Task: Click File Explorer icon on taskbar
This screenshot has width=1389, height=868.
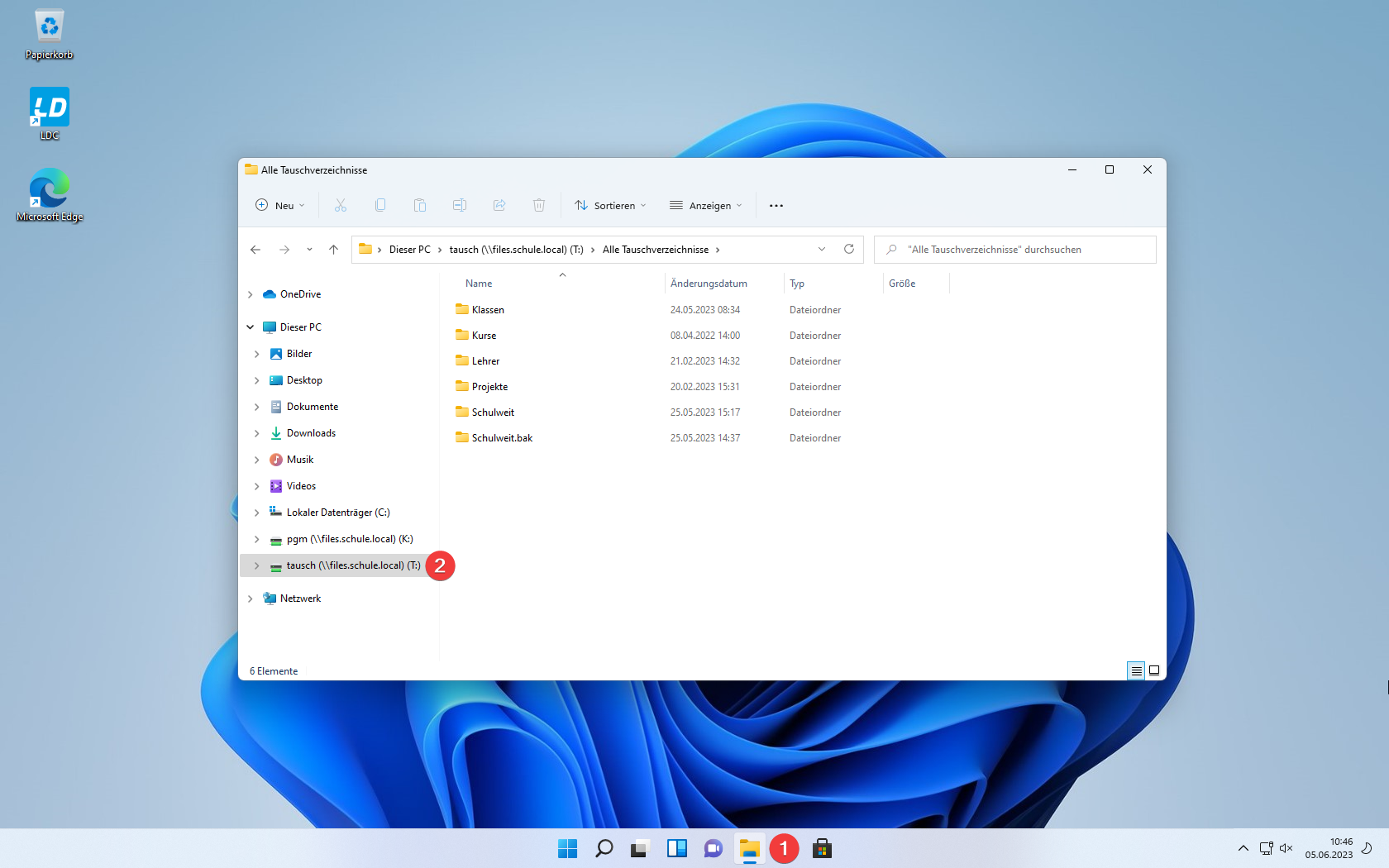Action: point(749,848)
